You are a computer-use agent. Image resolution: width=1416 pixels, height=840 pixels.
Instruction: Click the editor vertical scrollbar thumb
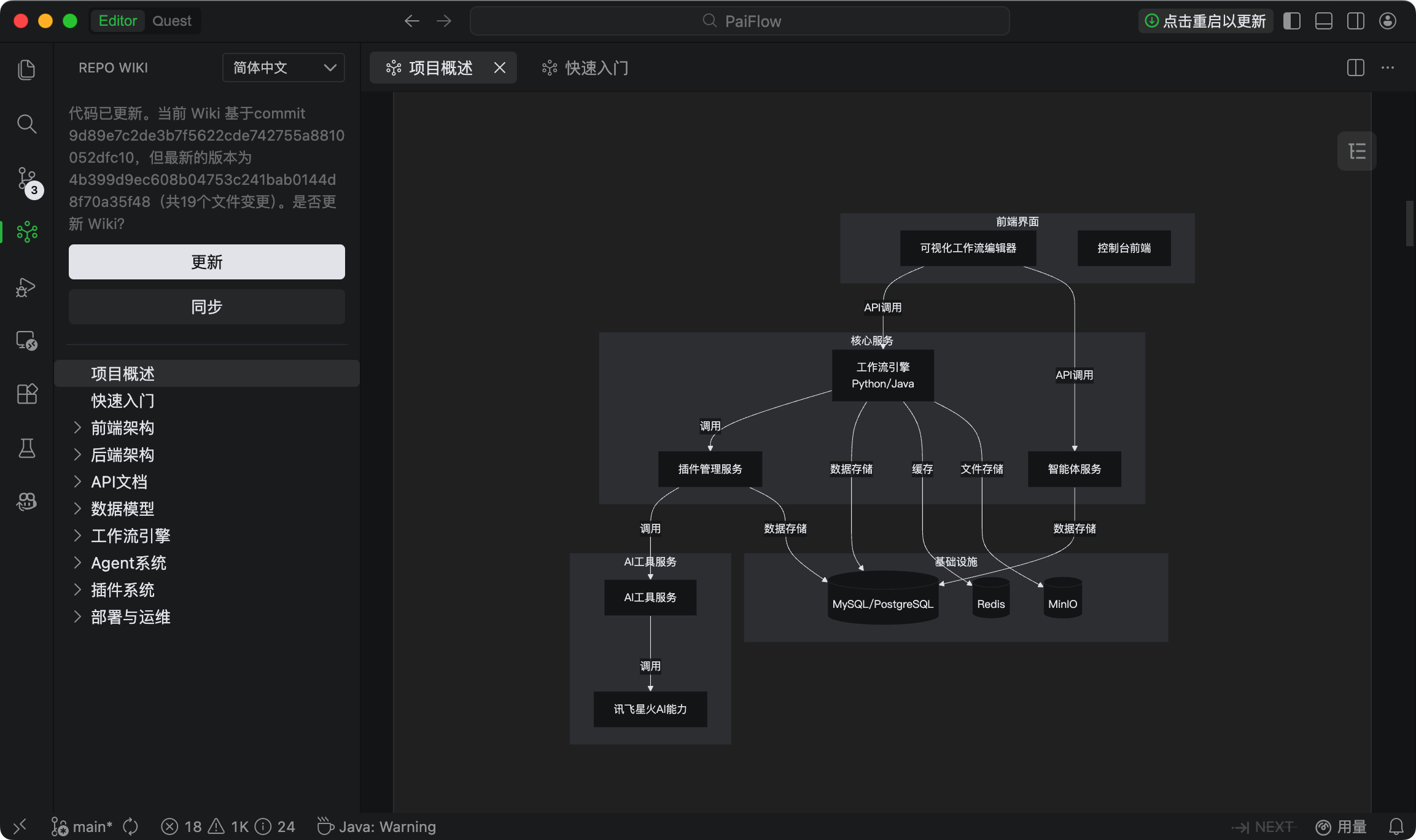(1409, 223)
